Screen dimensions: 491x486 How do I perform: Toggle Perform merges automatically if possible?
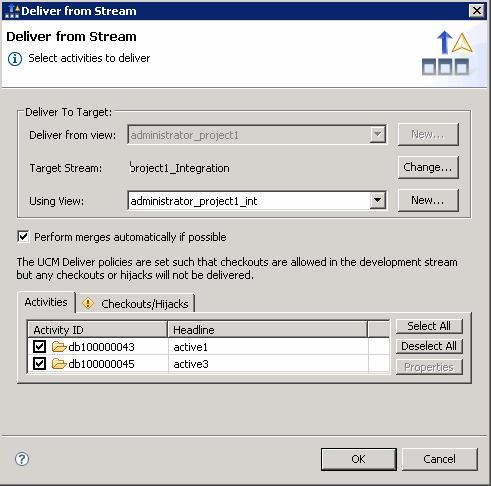pos(23,237)
